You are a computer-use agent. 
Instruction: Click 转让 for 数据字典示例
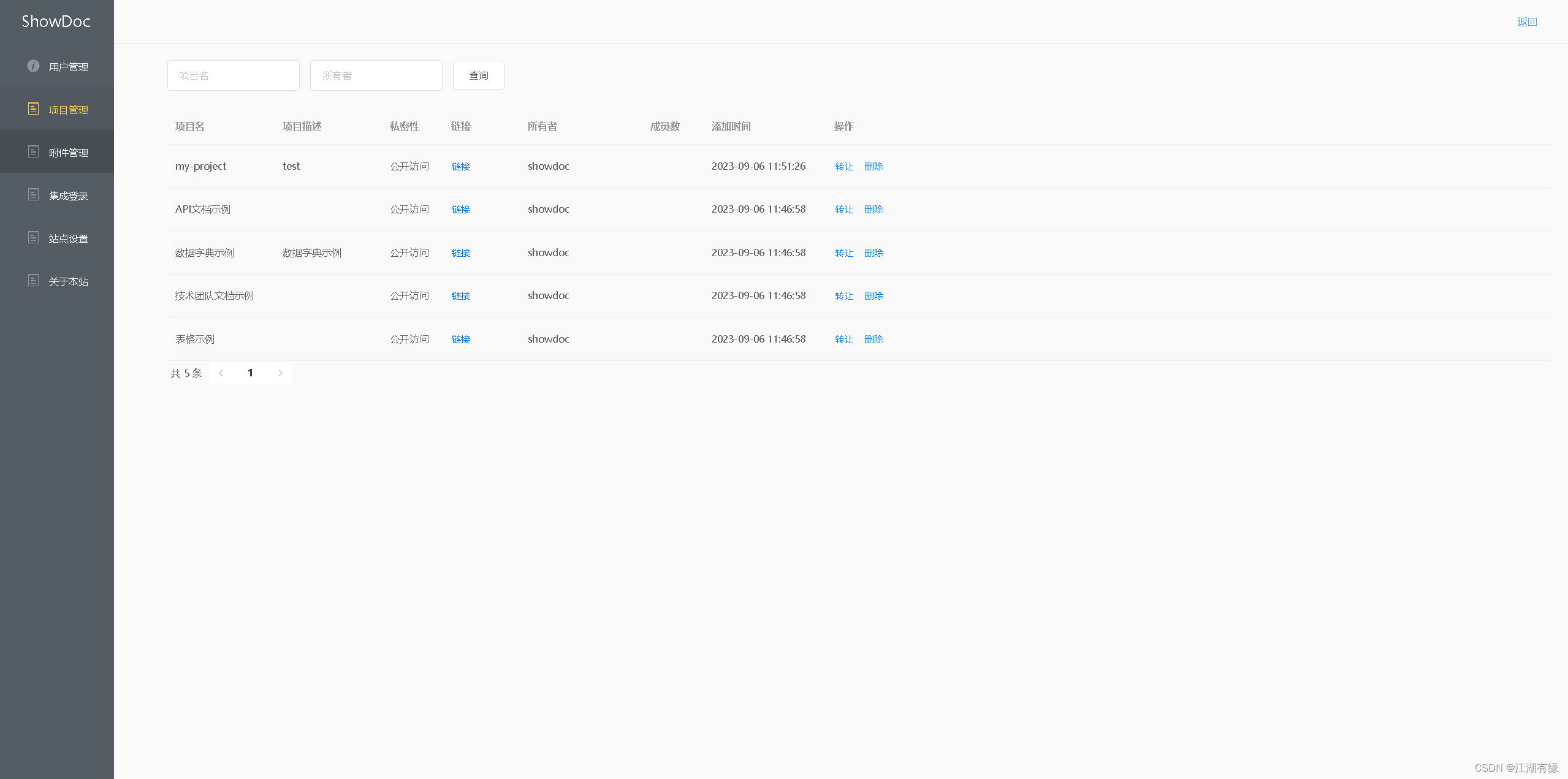point(844,253)
